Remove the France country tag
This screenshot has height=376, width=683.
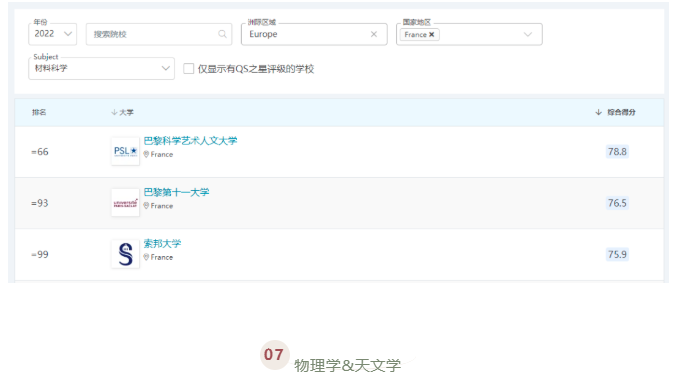point(432,34)
